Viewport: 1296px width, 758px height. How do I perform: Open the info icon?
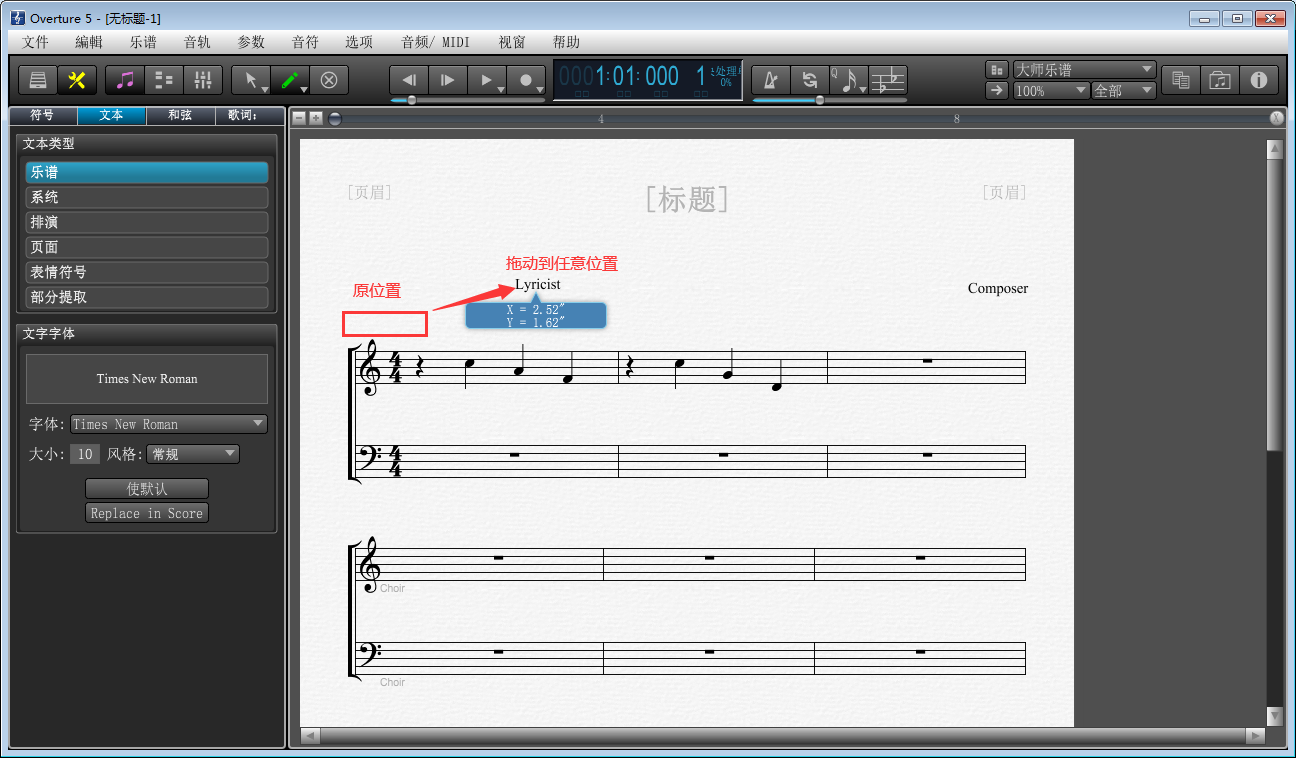click(x=1259, y=80)
